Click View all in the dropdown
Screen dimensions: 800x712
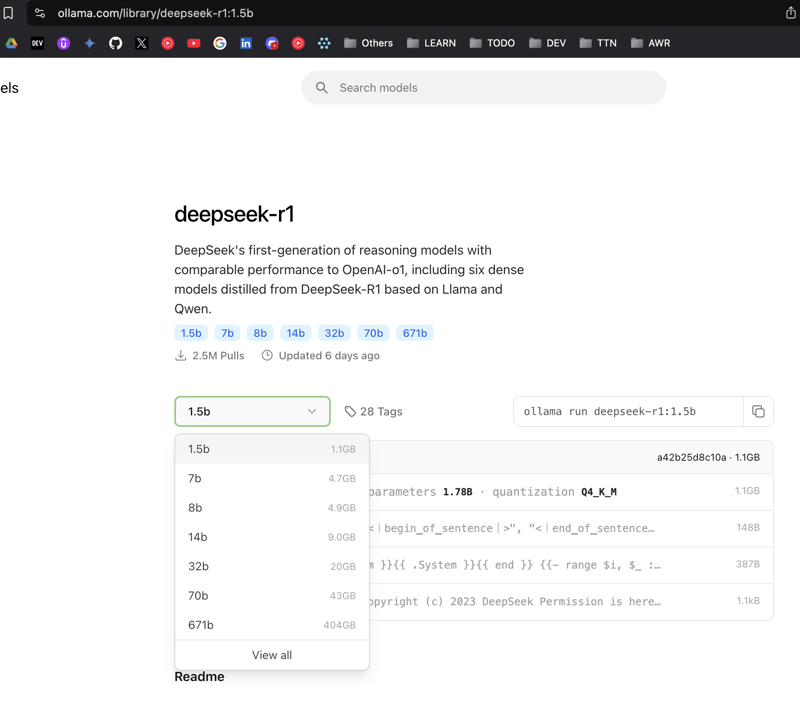pos(271,655)
